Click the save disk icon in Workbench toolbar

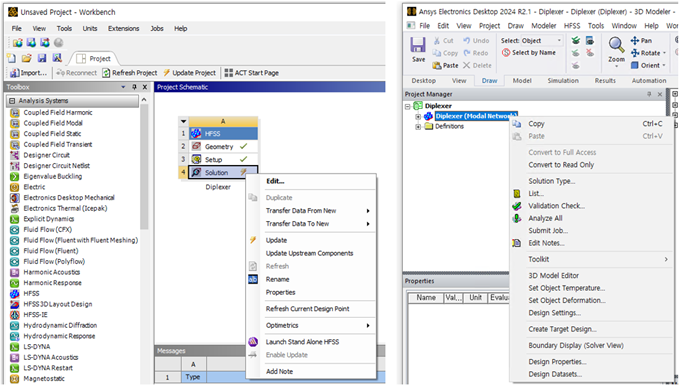click(42, 58)
